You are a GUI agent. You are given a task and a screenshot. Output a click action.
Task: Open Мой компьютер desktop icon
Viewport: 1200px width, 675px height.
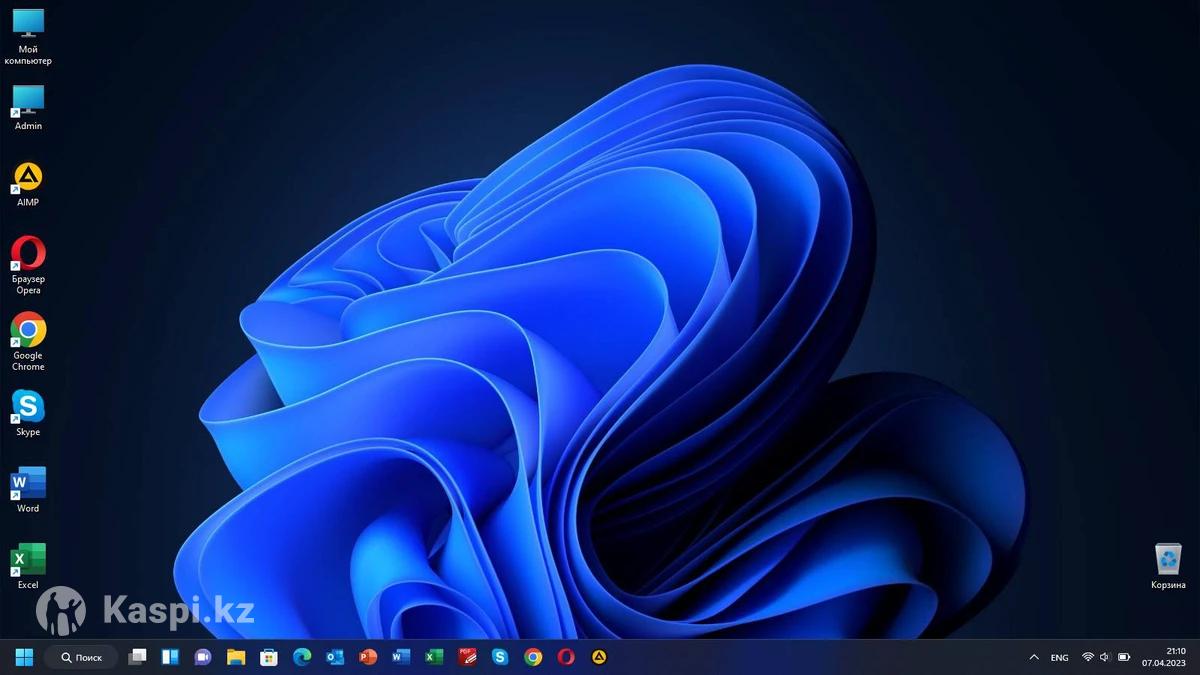[28, 36]
